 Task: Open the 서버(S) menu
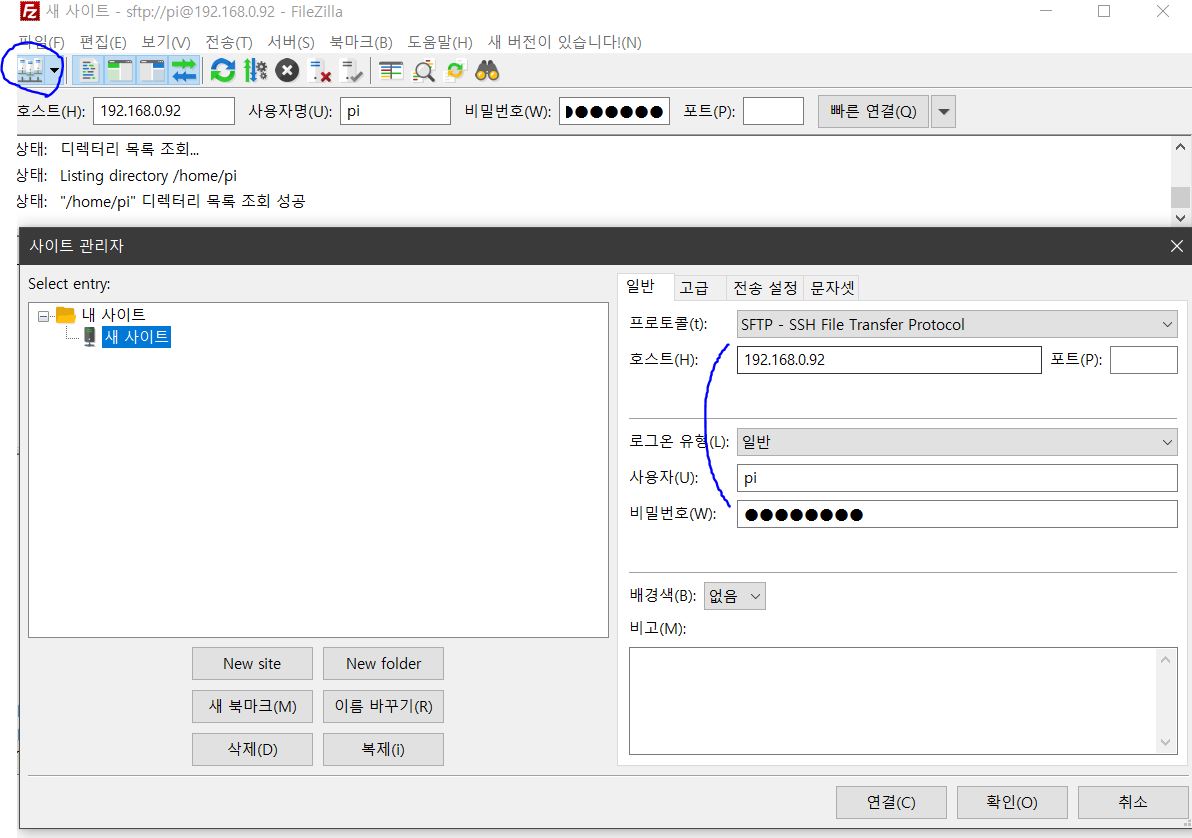pos(291,42)
